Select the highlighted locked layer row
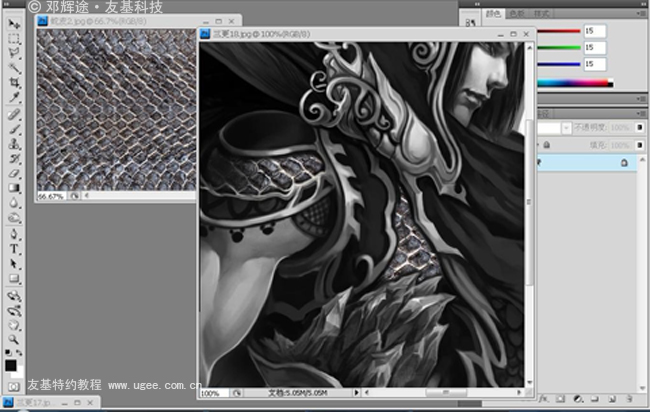This screenshot has height=412, width=650. click(x=587, y=163)
